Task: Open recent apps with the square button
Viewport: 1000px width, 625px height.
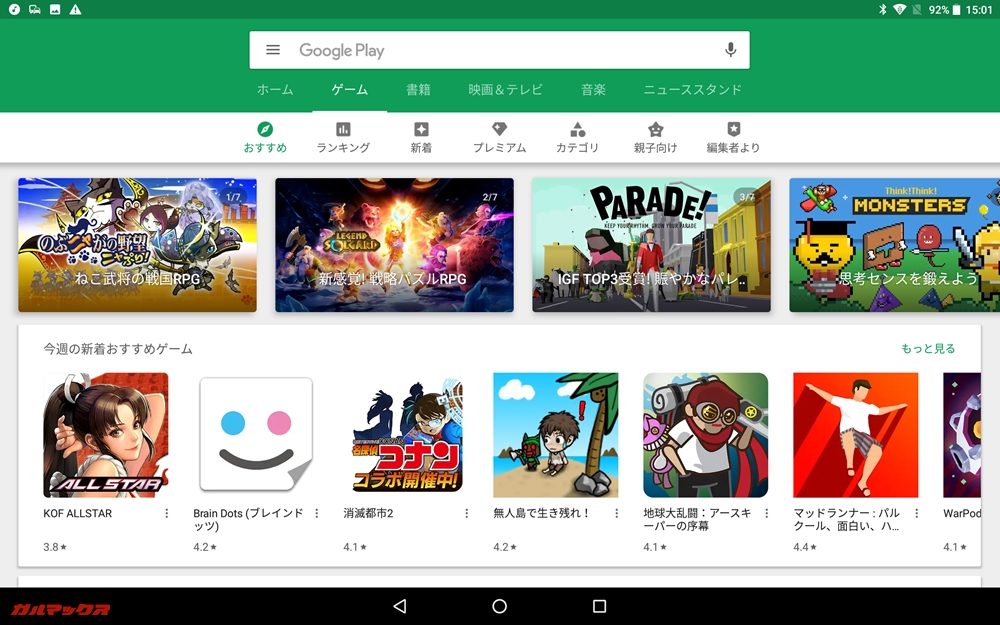Action: click(601, 604)
